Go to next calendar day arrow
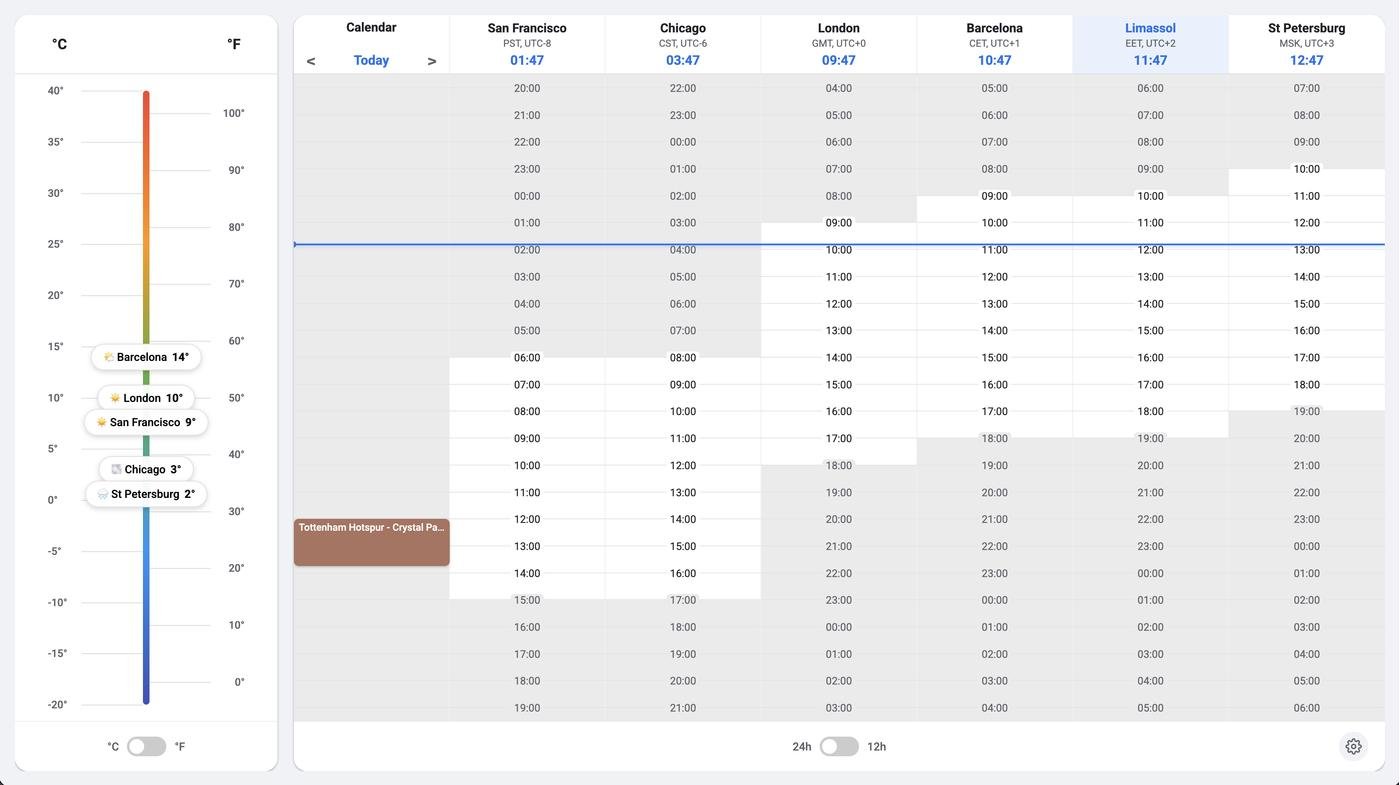The height and width of the screenshot is (785, 1400). (x=432, y=61)
